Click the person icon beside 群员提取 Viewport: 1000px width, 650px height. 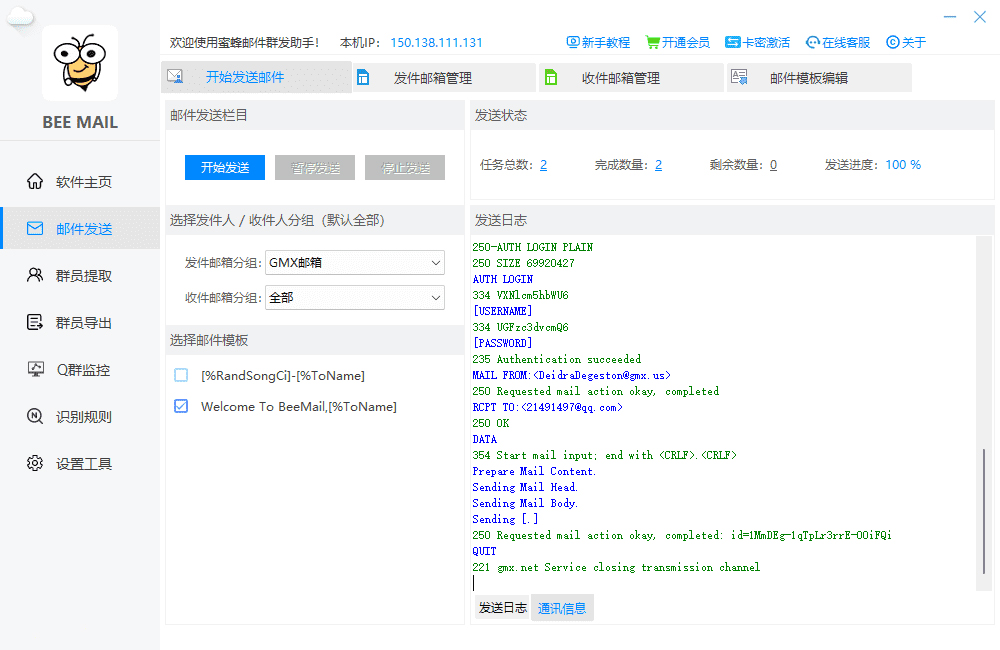pyautogui.click(x=35, y=275)
